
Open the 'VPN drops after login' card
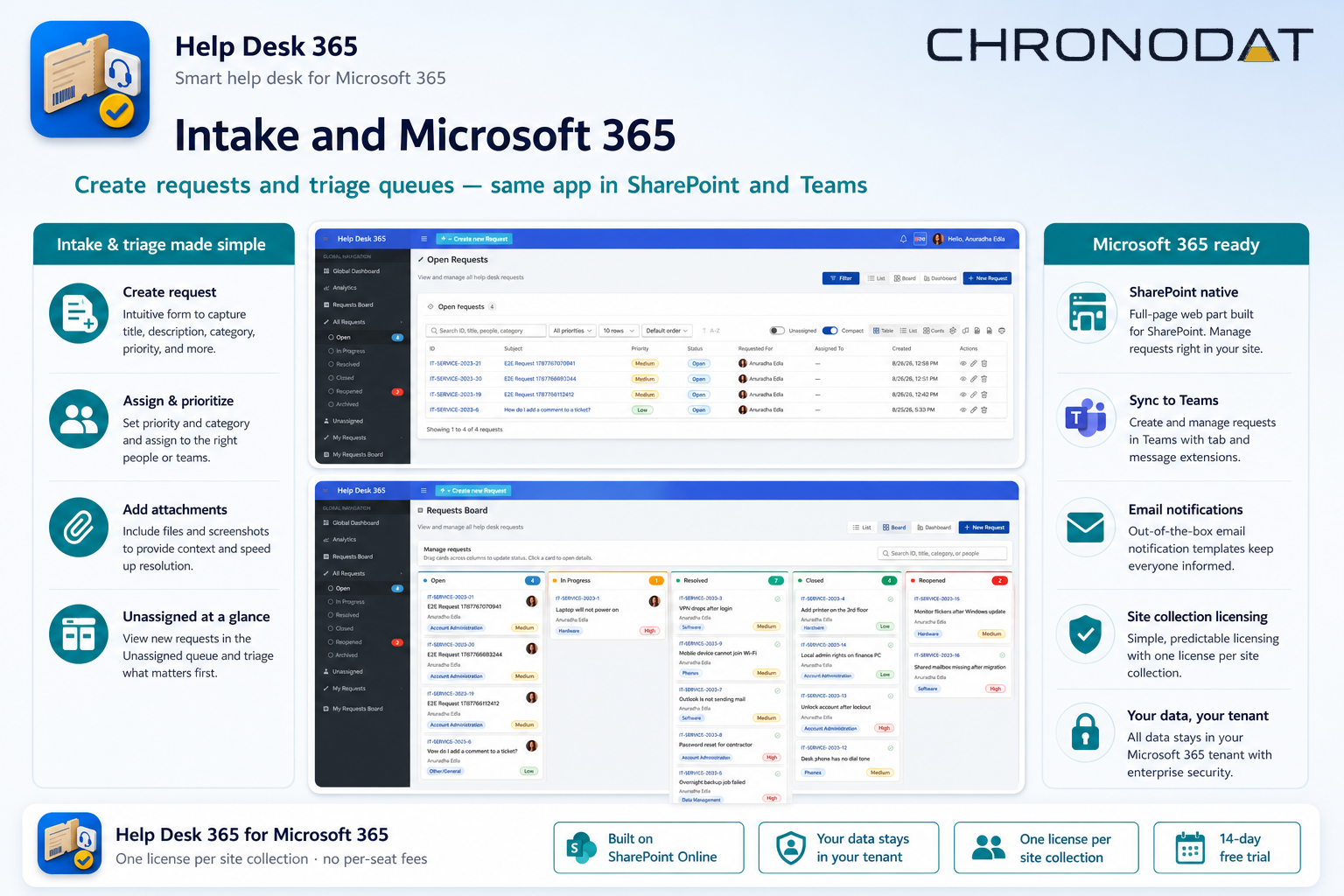pyautogui.click(x=728, y=613)
